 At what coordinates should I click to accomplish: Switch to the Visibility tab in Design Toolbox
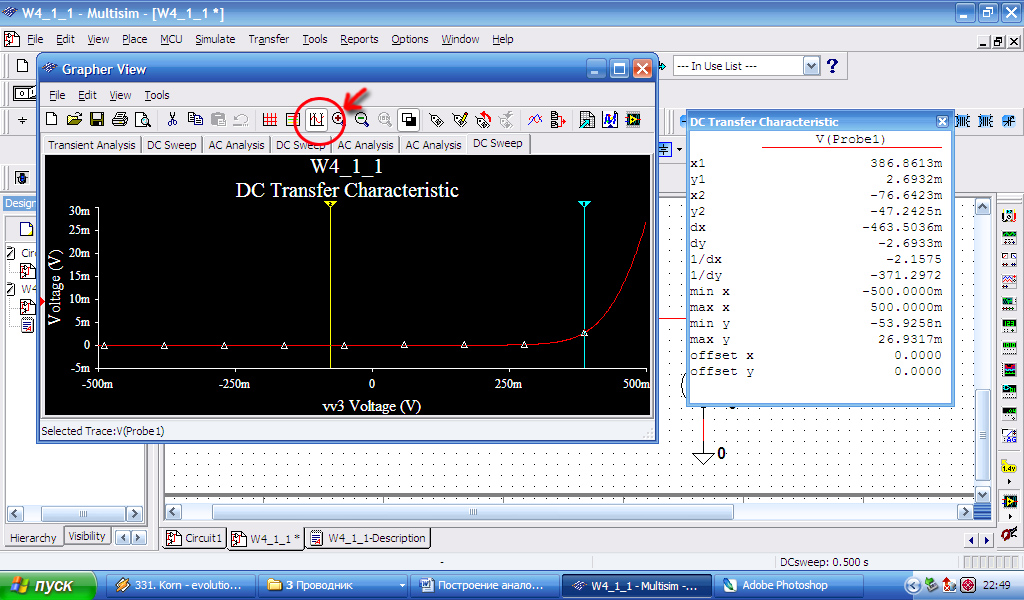(87, 536)
